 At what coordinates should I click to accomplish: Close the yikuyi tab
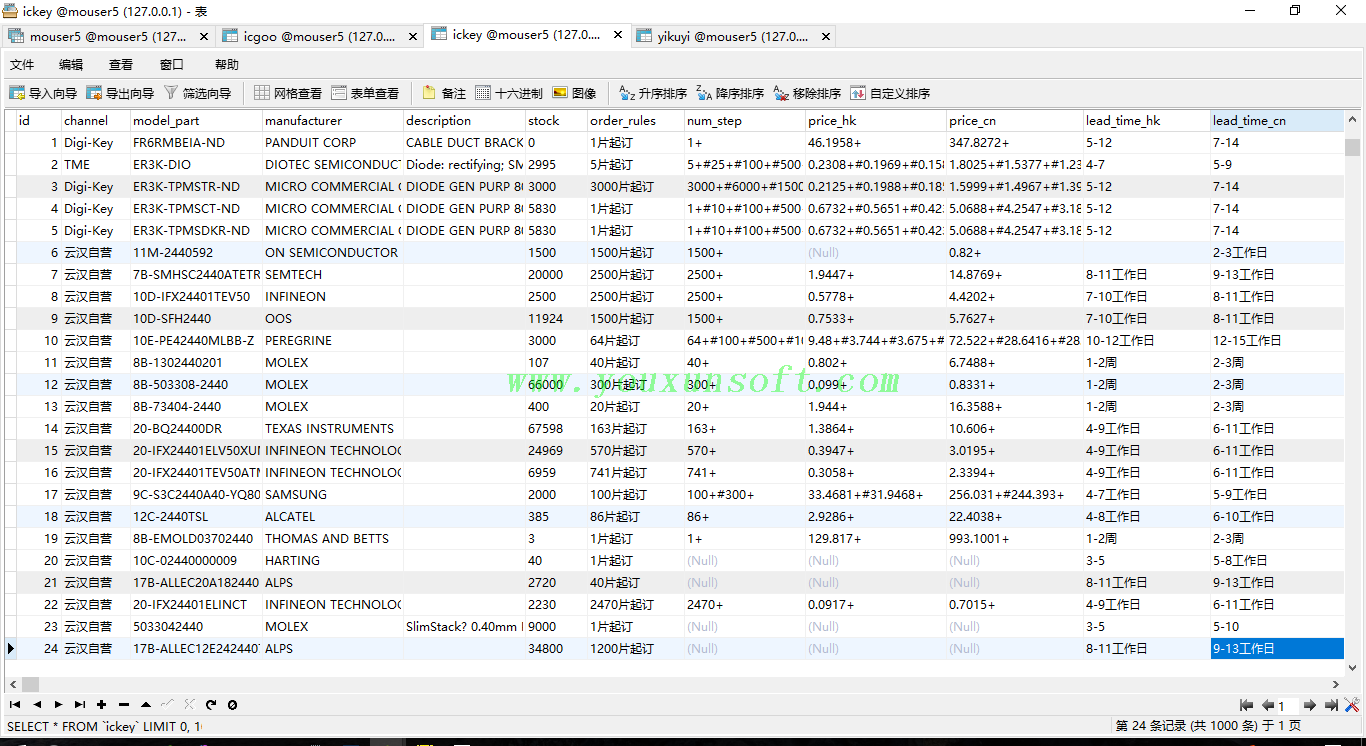click(x=825, y=36)
